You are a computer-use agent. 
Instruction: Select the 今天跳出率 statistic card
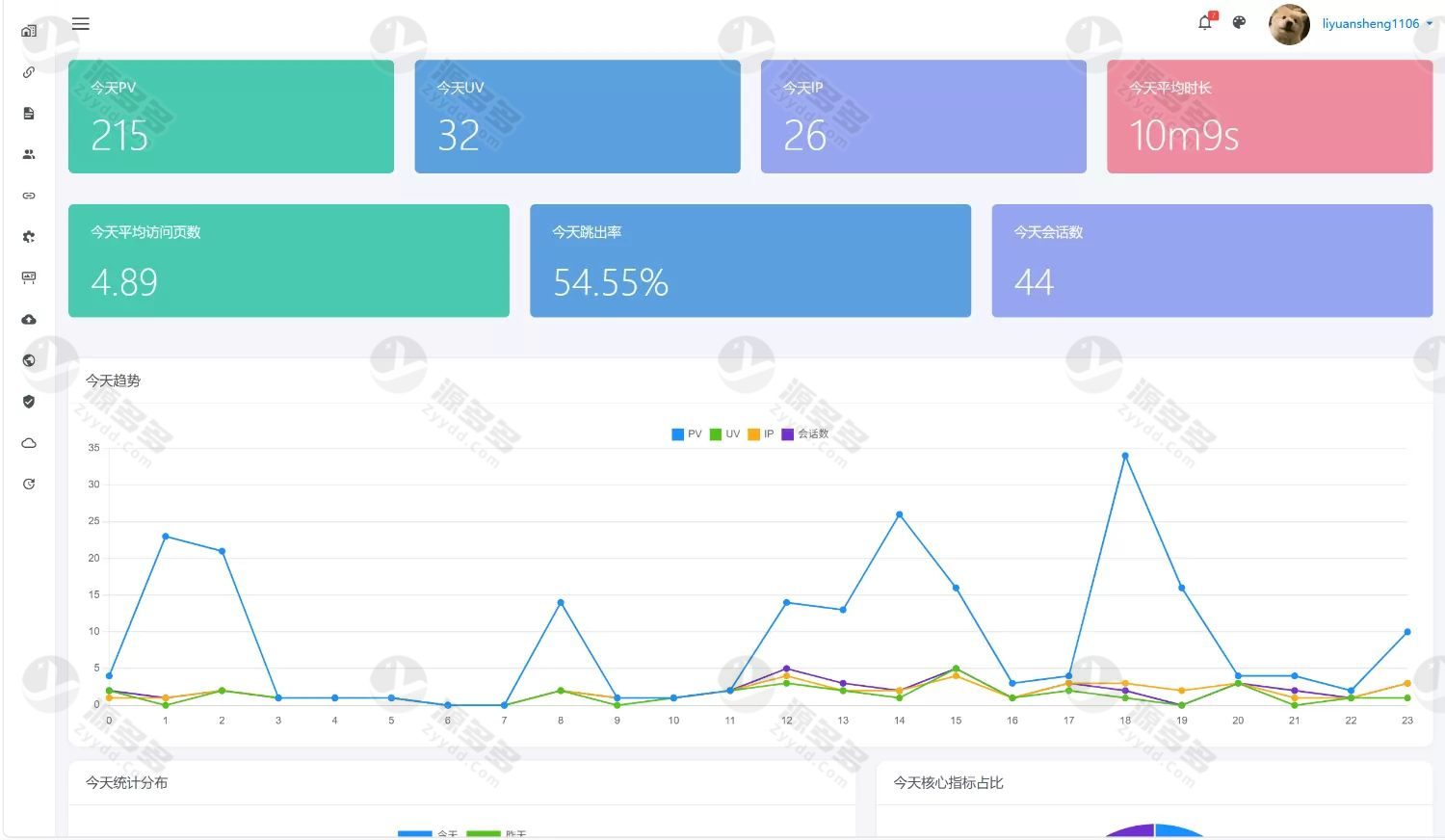pos(750,260)
